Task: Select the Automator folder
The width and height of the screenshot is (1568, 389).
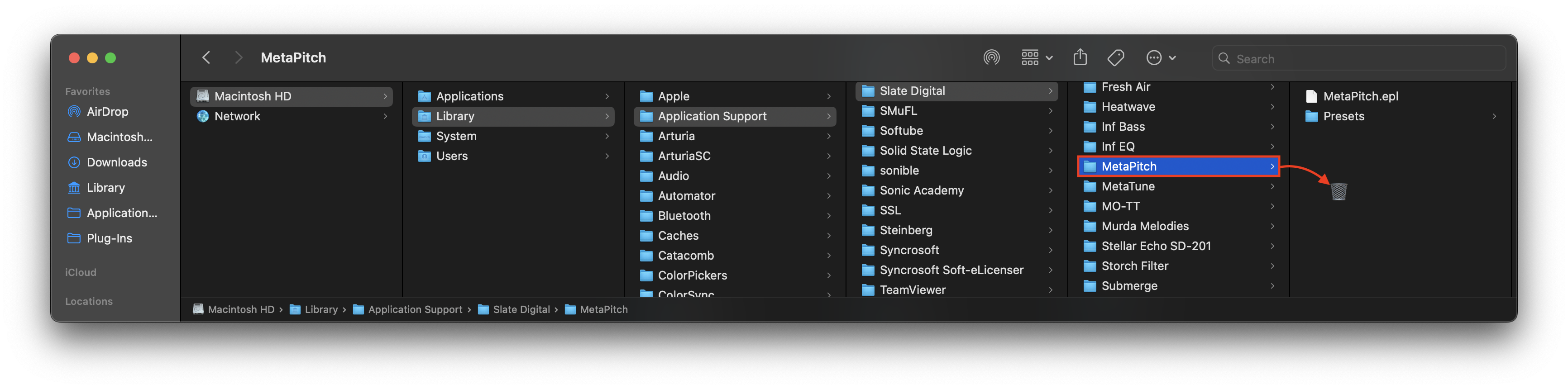Action: [x=734, y=196]
